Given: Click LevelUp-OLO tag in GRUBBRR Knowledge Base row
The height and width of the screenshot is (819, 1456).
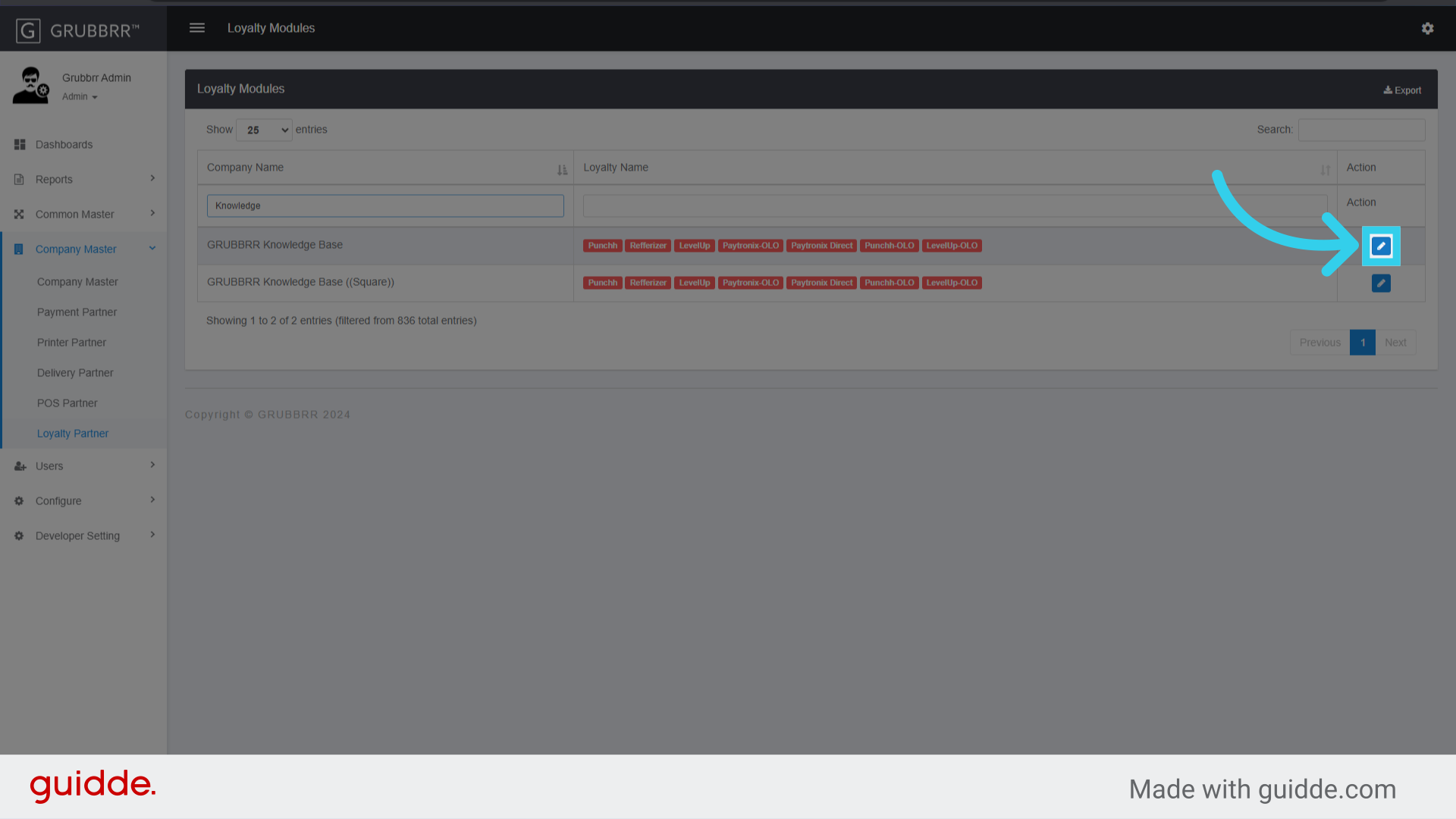Looking at the screenshot, I should [x=952, y=246].
